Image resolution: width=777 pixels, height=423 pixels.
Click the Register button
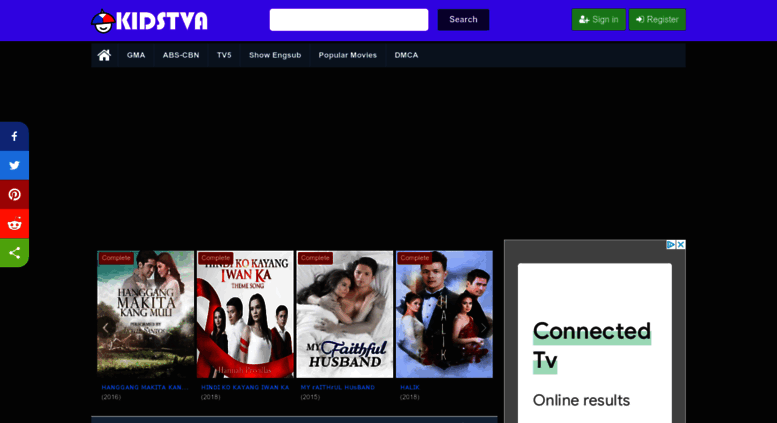pyautogui.click(x=657, y=19)
